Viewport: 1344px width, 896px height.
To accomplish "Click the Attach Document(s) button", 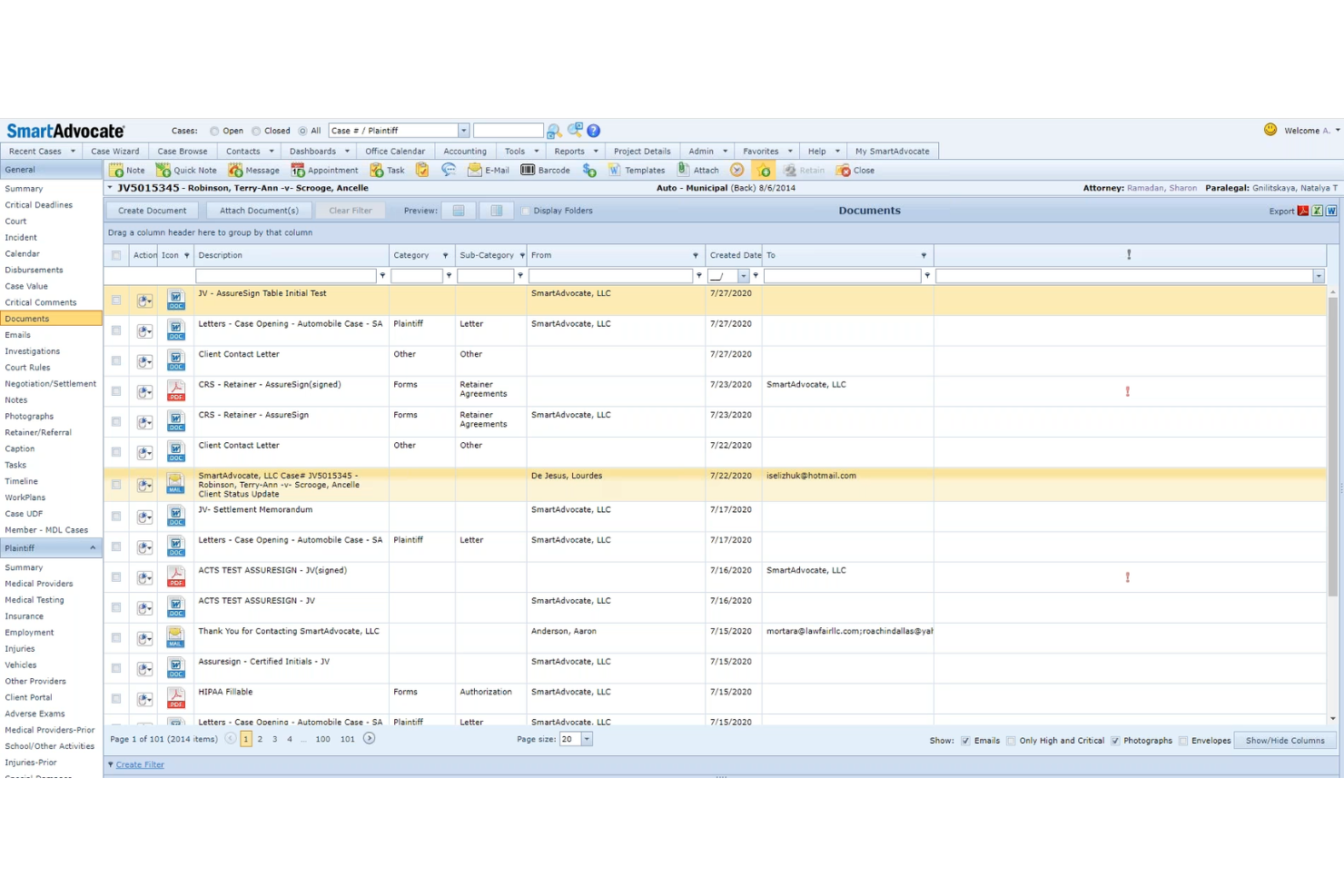I will pos(259,211).
